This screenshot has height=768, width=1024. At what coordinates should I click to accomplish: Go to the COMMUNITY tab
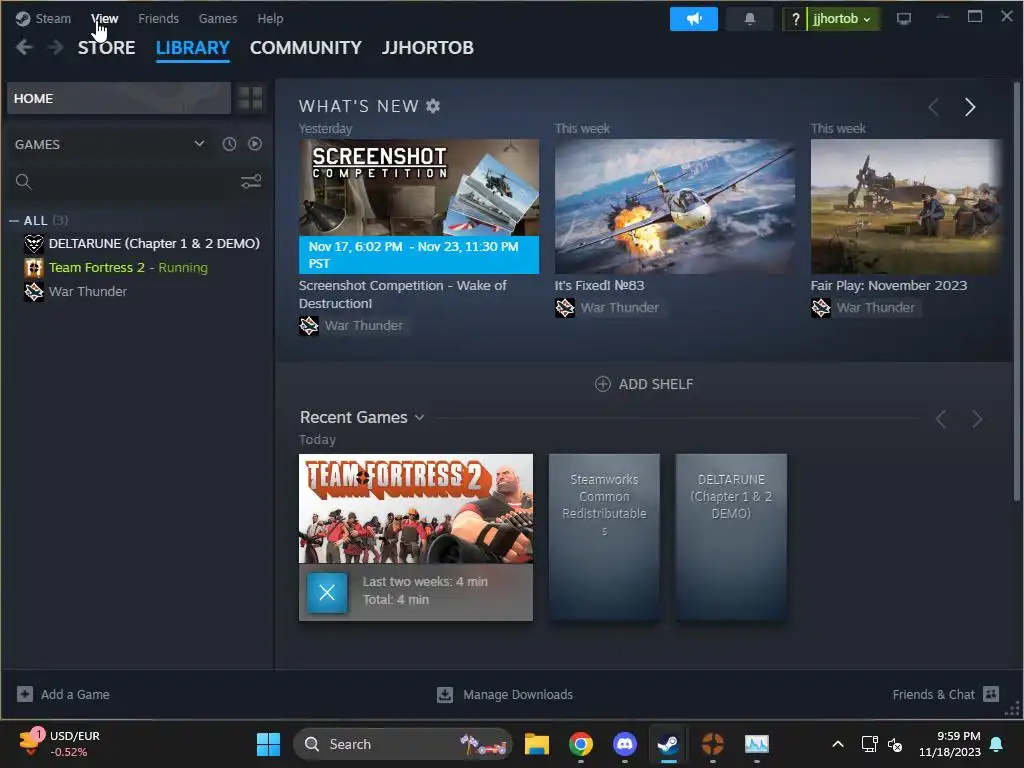pyautogui.click(x=306, y=48)
